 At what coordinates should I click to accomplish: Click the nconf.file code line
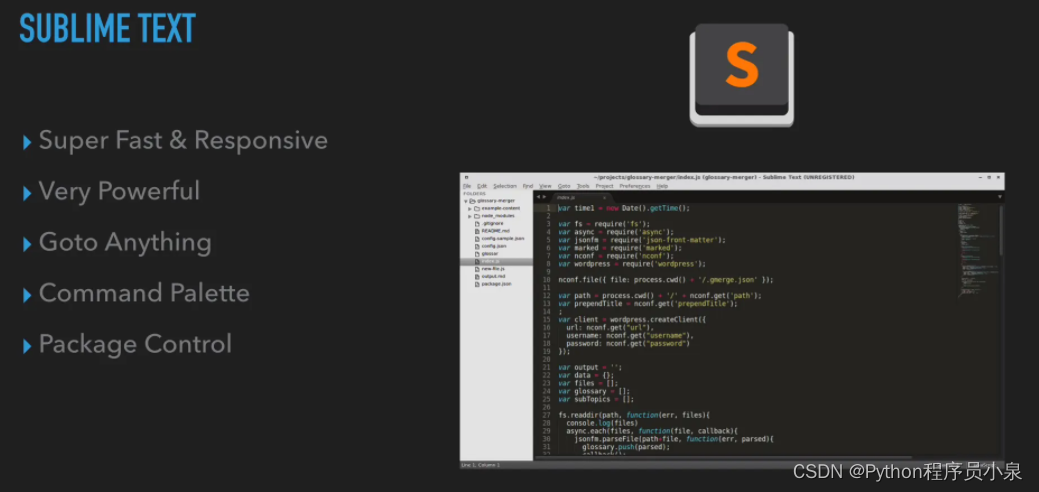point(665,280)
